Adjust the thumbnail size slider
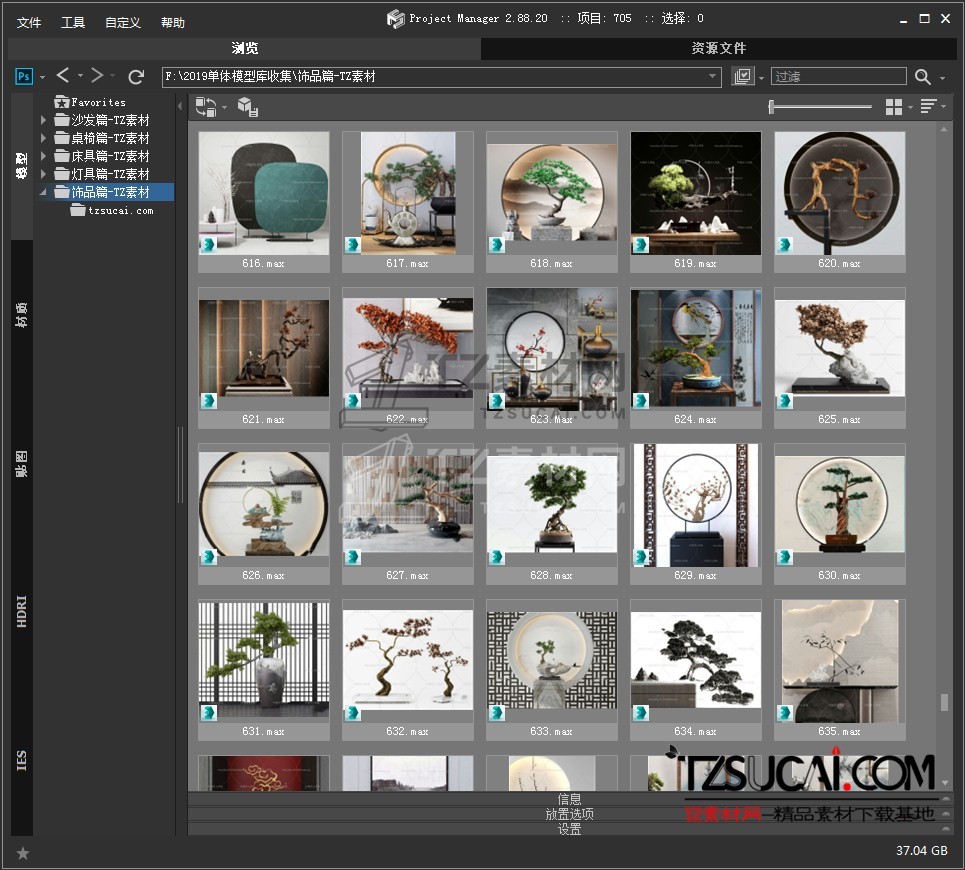This screenshot has width=965, height=870. click(772, 107)
